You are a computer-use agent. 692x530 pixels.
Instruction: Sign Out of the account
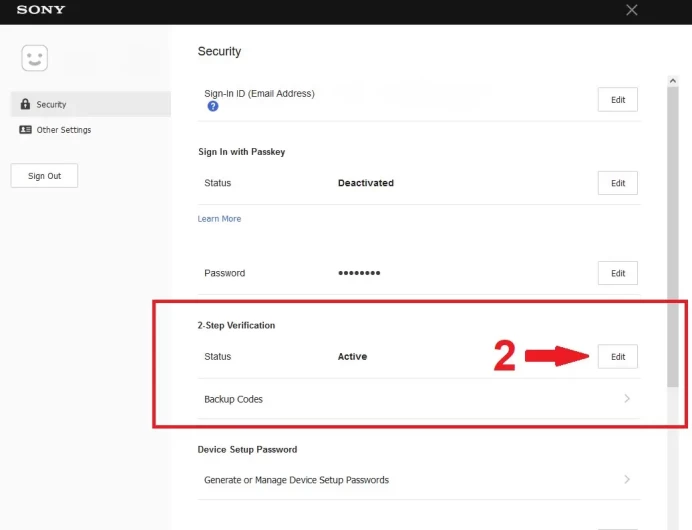point(44,176)
